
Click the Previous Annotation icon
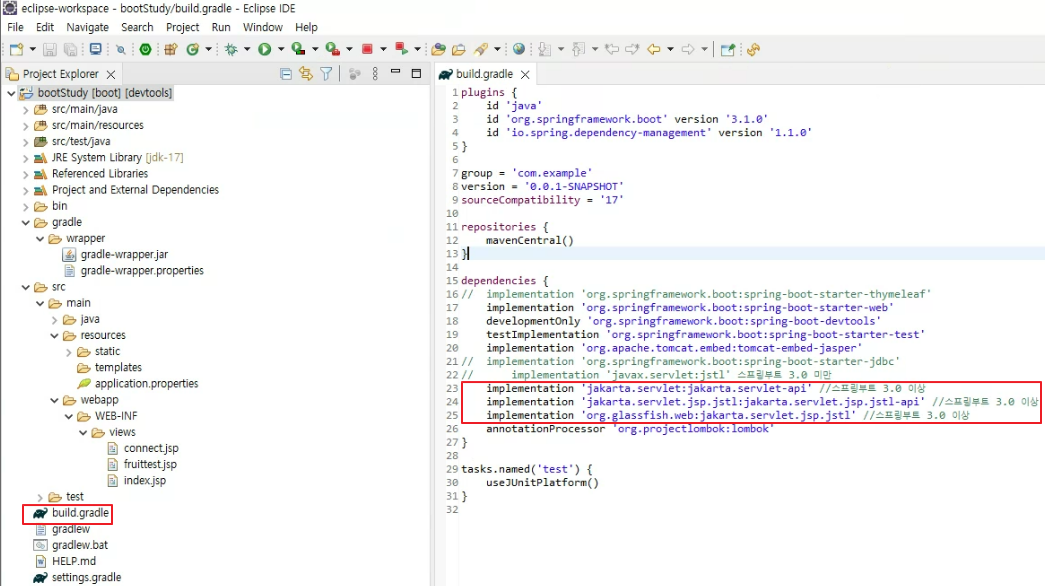tap(578, 49)
